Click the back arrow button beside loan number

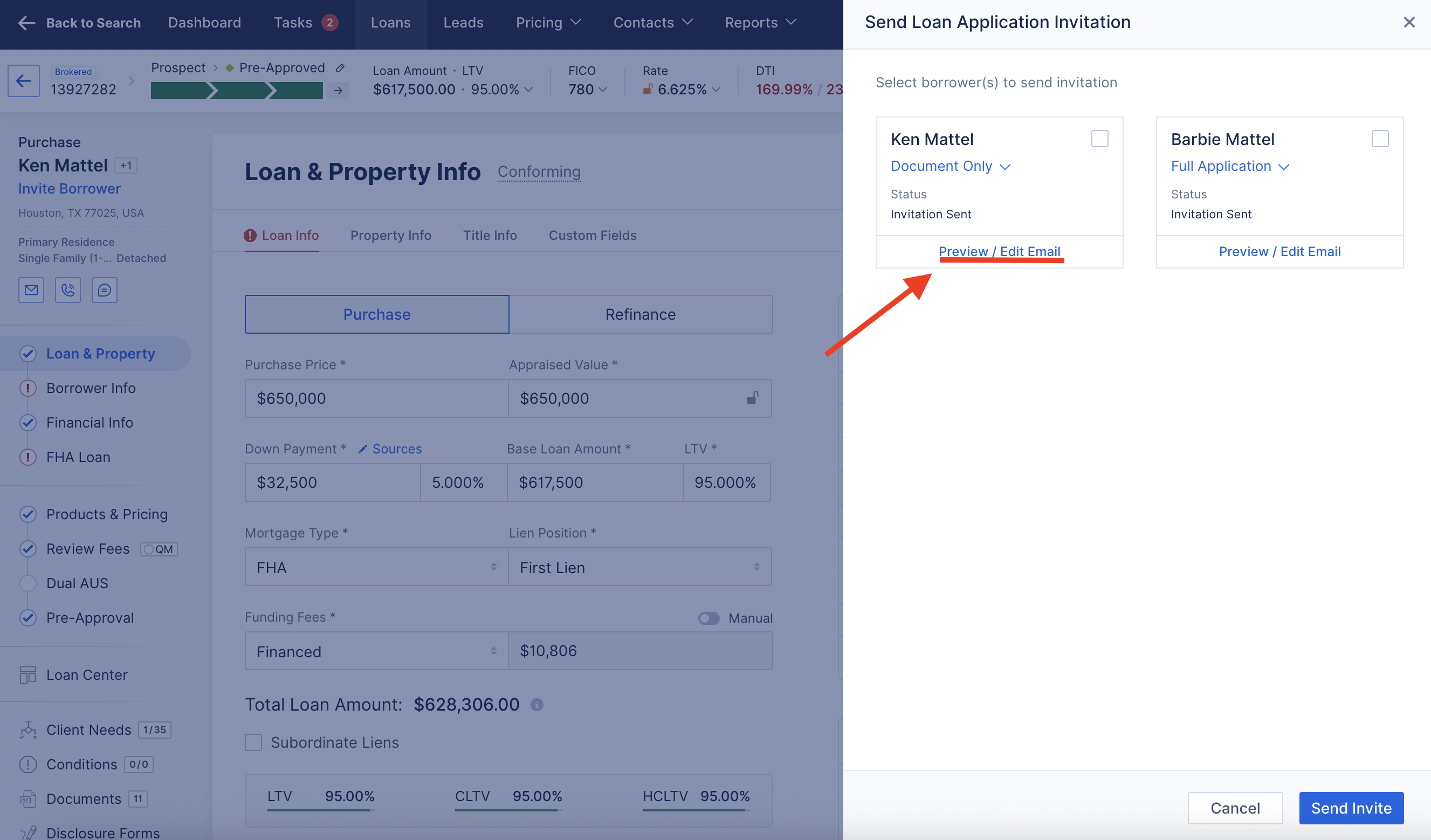24,81
